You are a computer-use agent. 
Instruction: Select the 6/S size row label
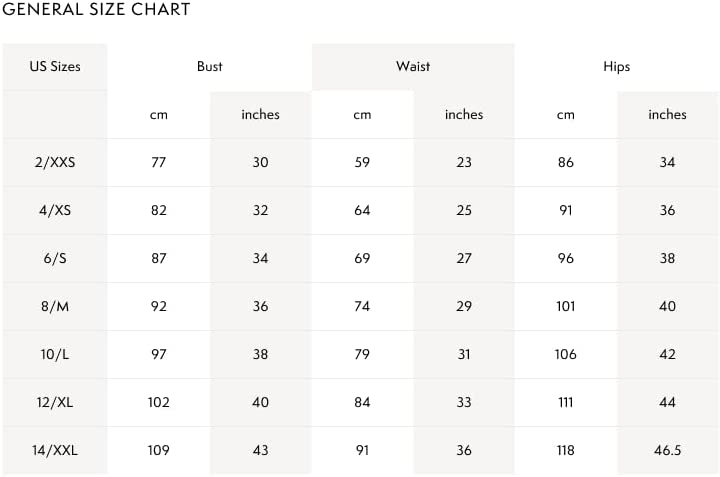tap(55, 258)
